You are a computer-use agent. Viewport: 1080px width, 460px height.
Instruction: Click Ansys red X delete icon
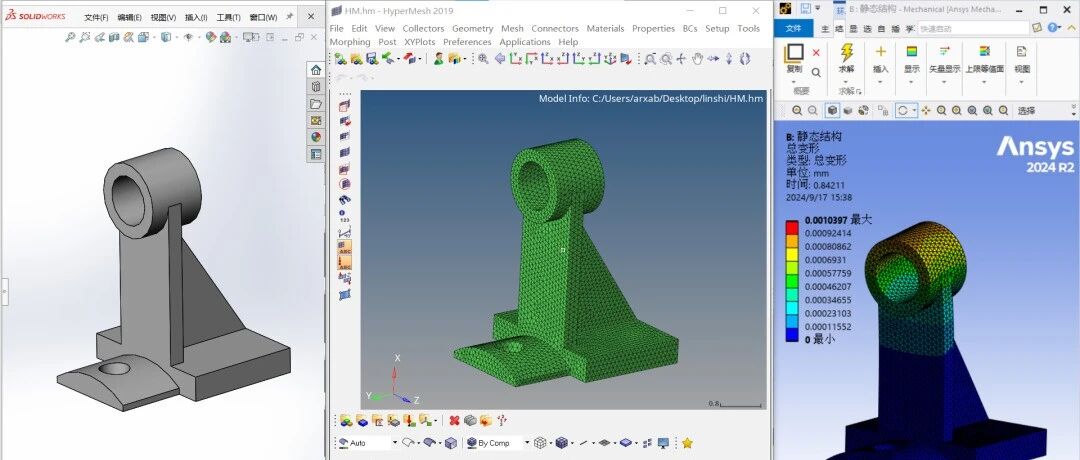point(816,52)
